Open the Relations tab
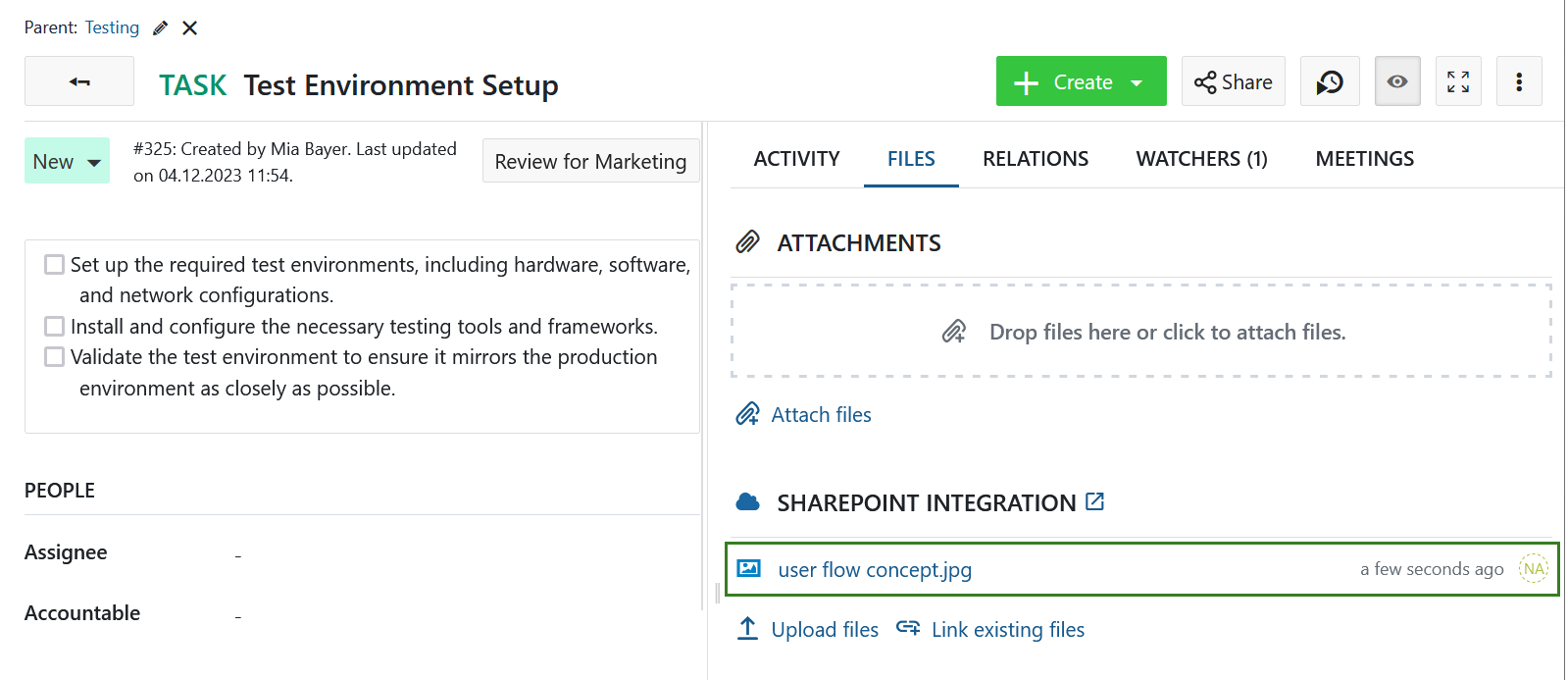 point(1035,159)
